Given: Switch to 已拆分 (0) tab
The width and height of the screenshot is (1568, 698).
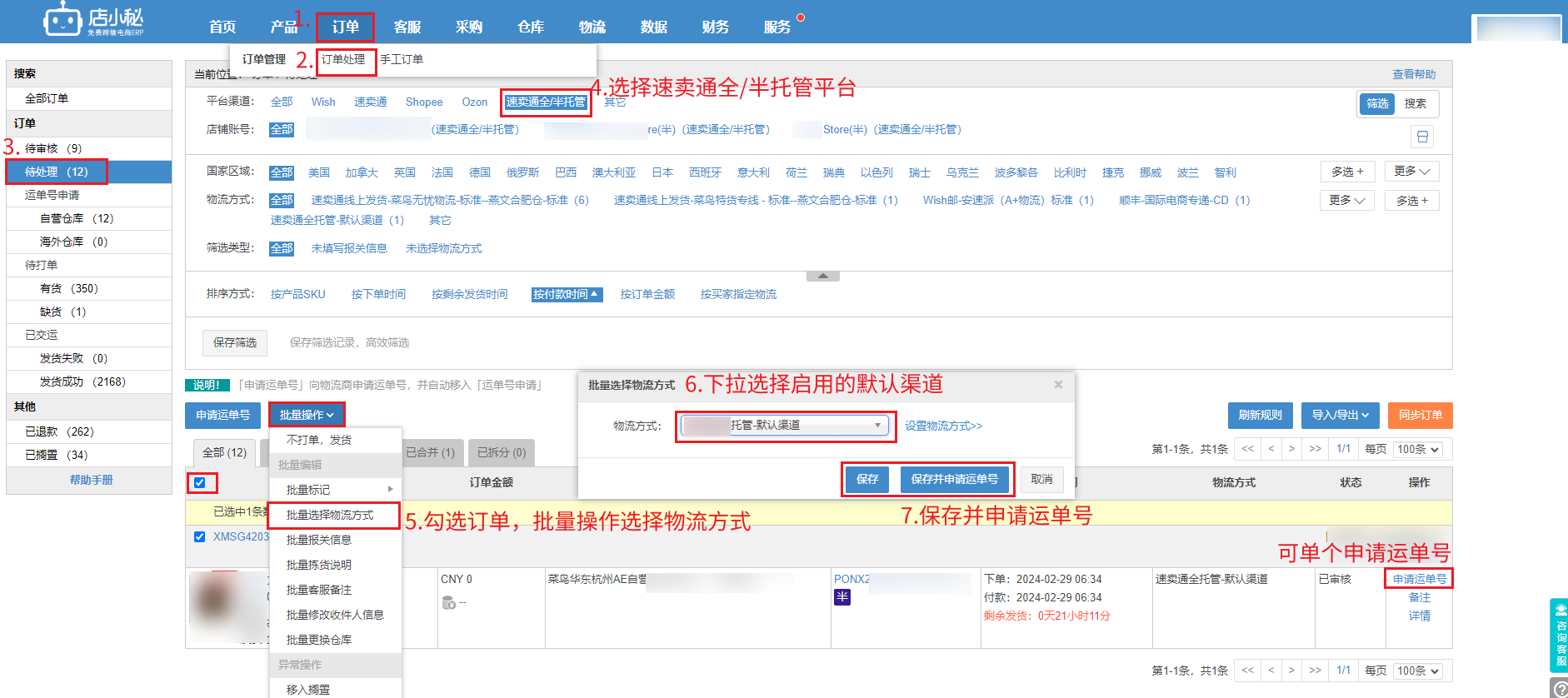Looking at the screenshot, I should pyautogui.click(x=502, y=452).
